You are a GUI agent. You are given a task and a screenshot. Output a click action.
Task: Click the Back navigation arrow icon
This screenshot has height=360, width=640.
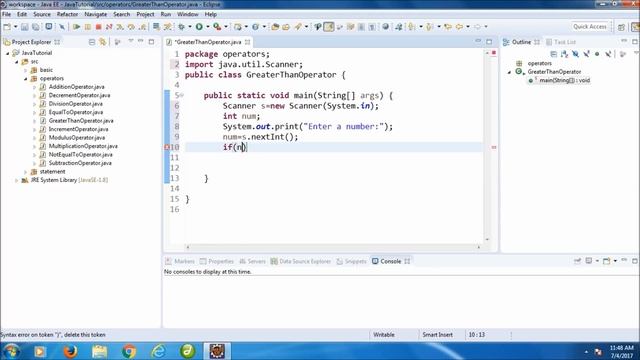pyautogui.click(x=459, y=27)
